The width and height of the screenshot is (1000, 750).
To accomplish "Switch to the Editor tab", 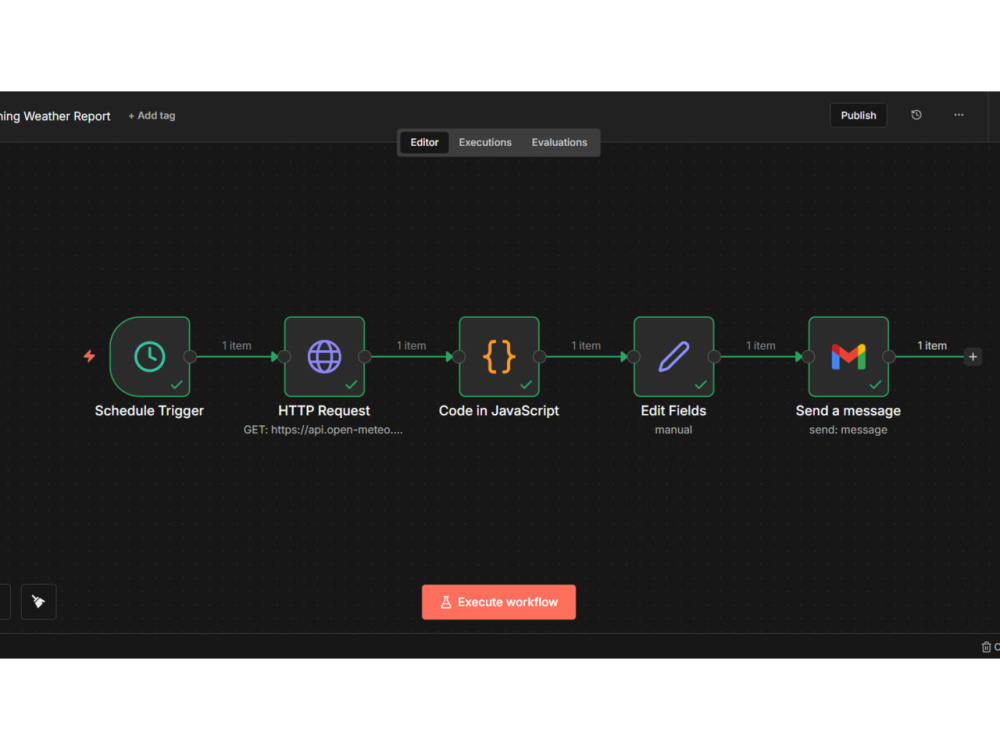I will pos(424,142).
